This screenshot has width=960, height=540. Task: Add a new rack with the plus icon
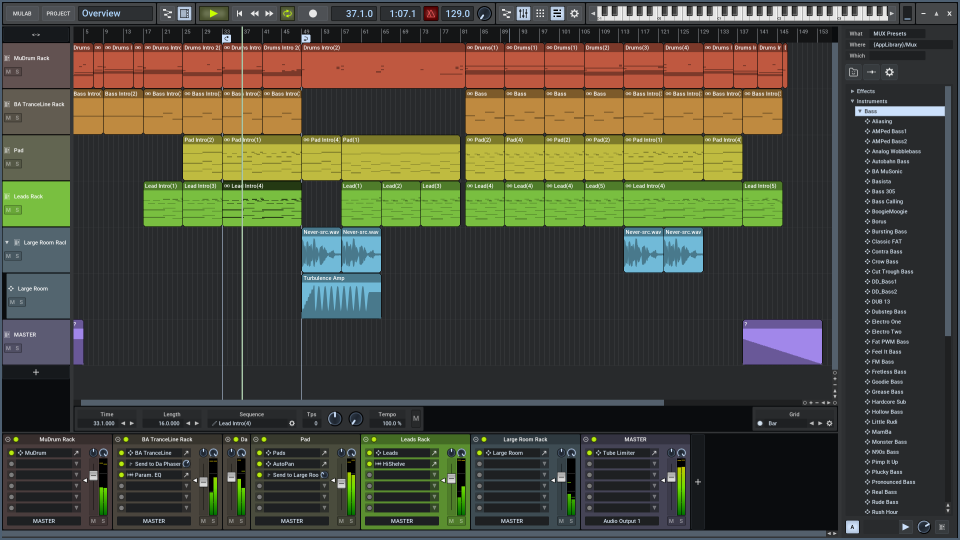698,481
